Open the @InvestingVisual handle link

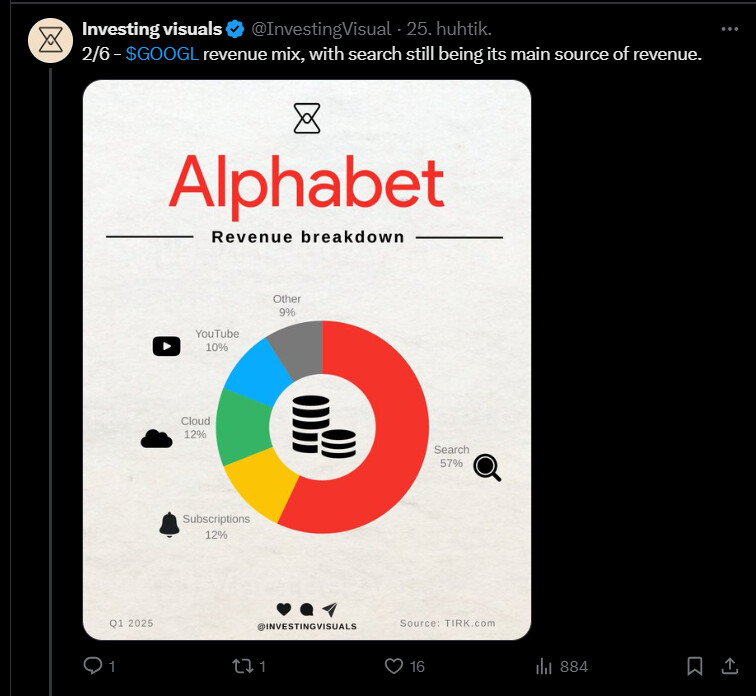tap(321, 29)
